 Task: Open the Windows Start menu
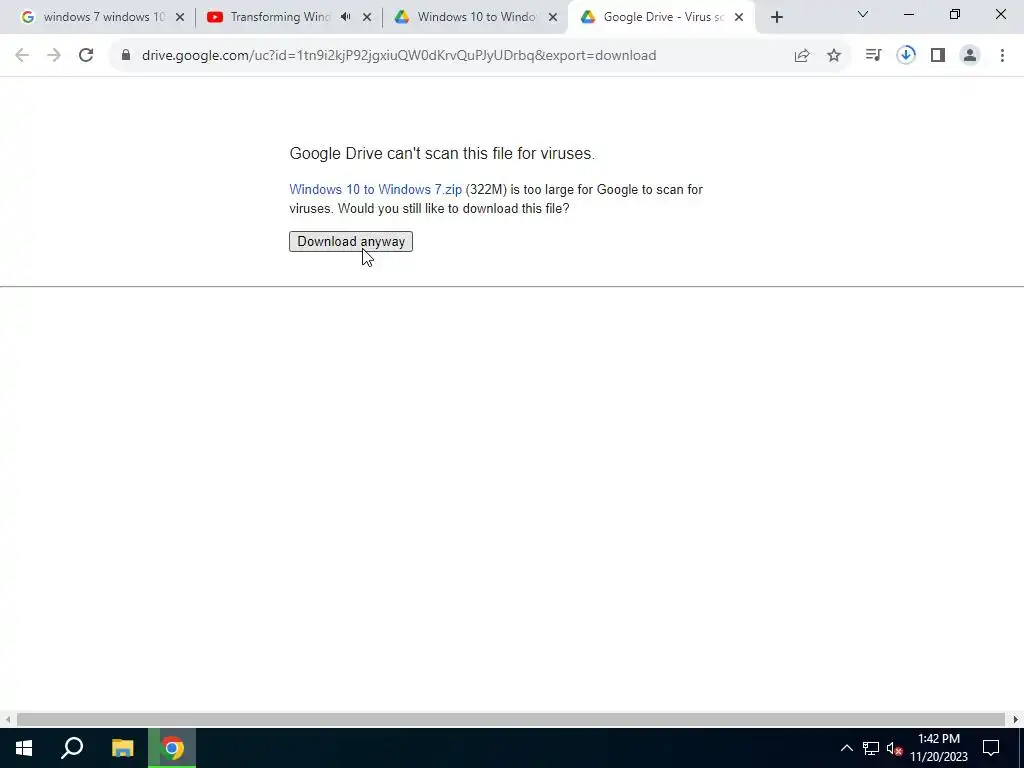click(x=24, y=748)
